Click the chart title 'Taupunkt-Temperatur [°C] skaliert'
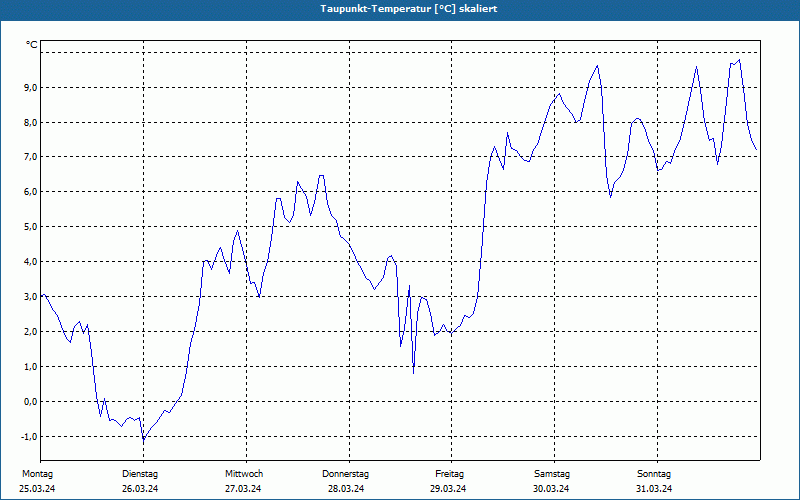 point(409,9)
